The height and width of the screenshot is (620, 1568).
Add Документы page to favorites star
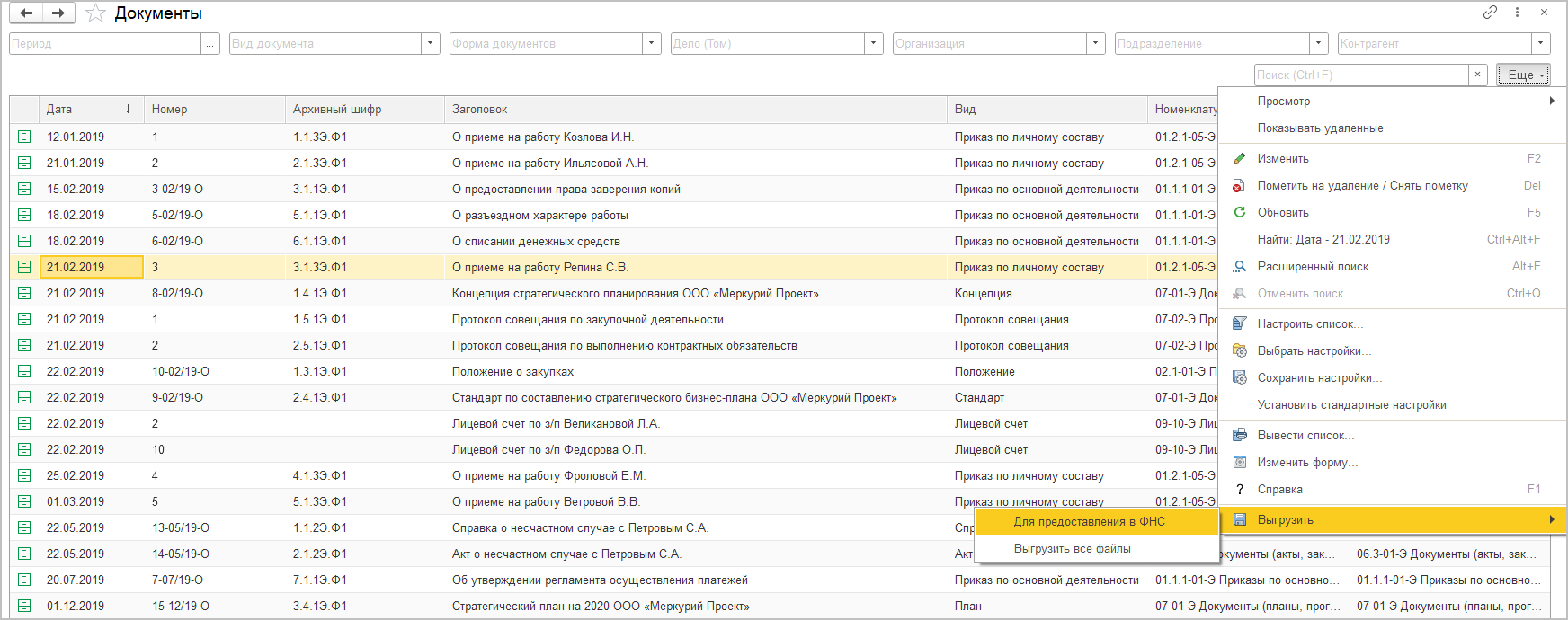95,13
